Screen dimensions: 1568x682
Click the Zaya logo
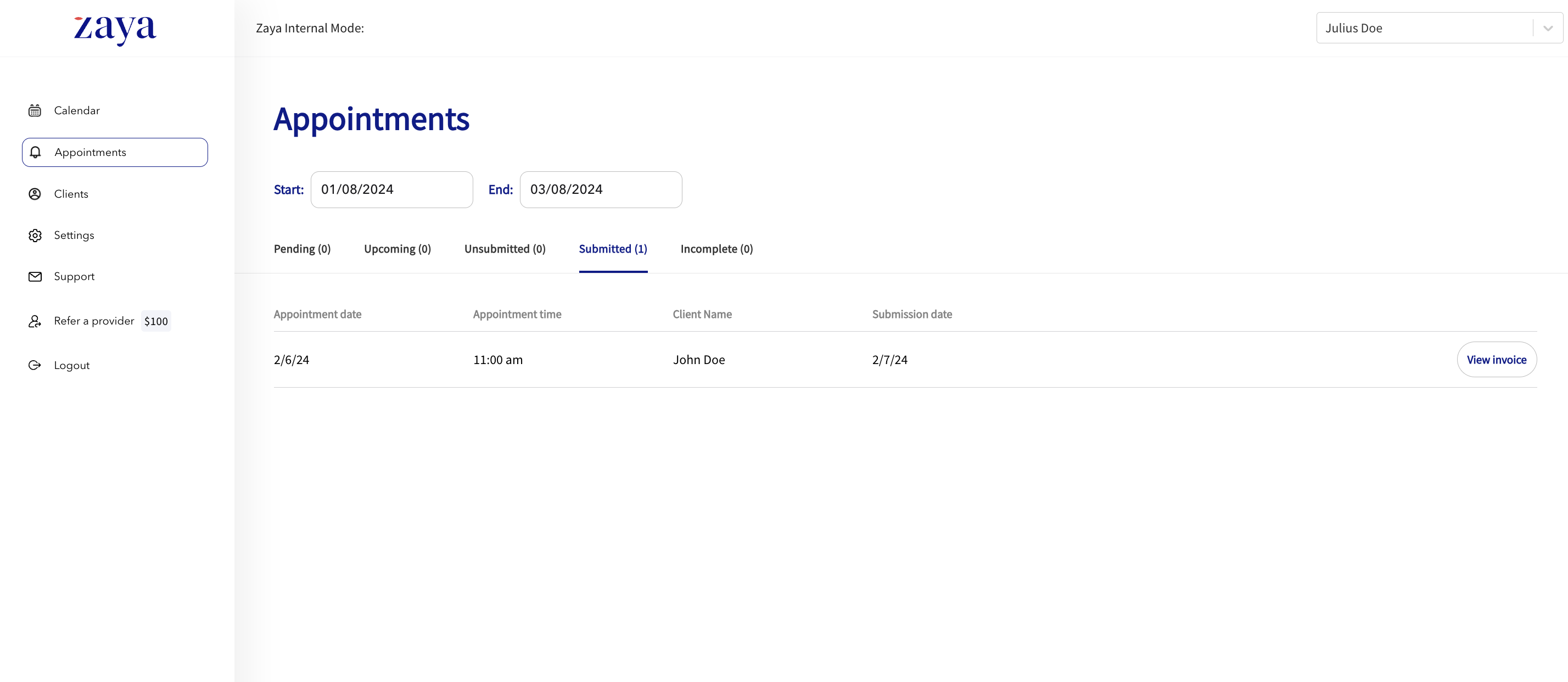pos(115,29)
